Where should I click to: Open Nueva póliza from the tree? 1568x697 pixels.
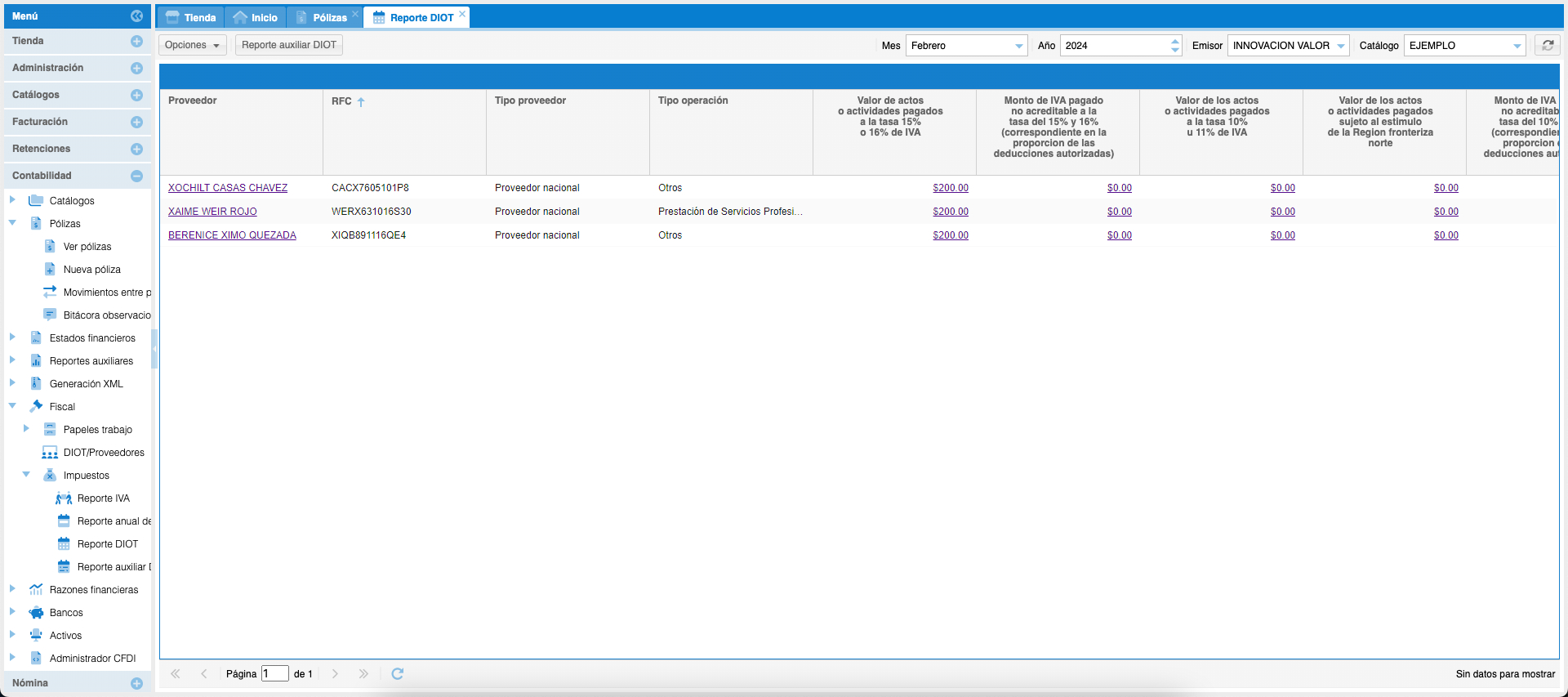(x=91, y=270)
